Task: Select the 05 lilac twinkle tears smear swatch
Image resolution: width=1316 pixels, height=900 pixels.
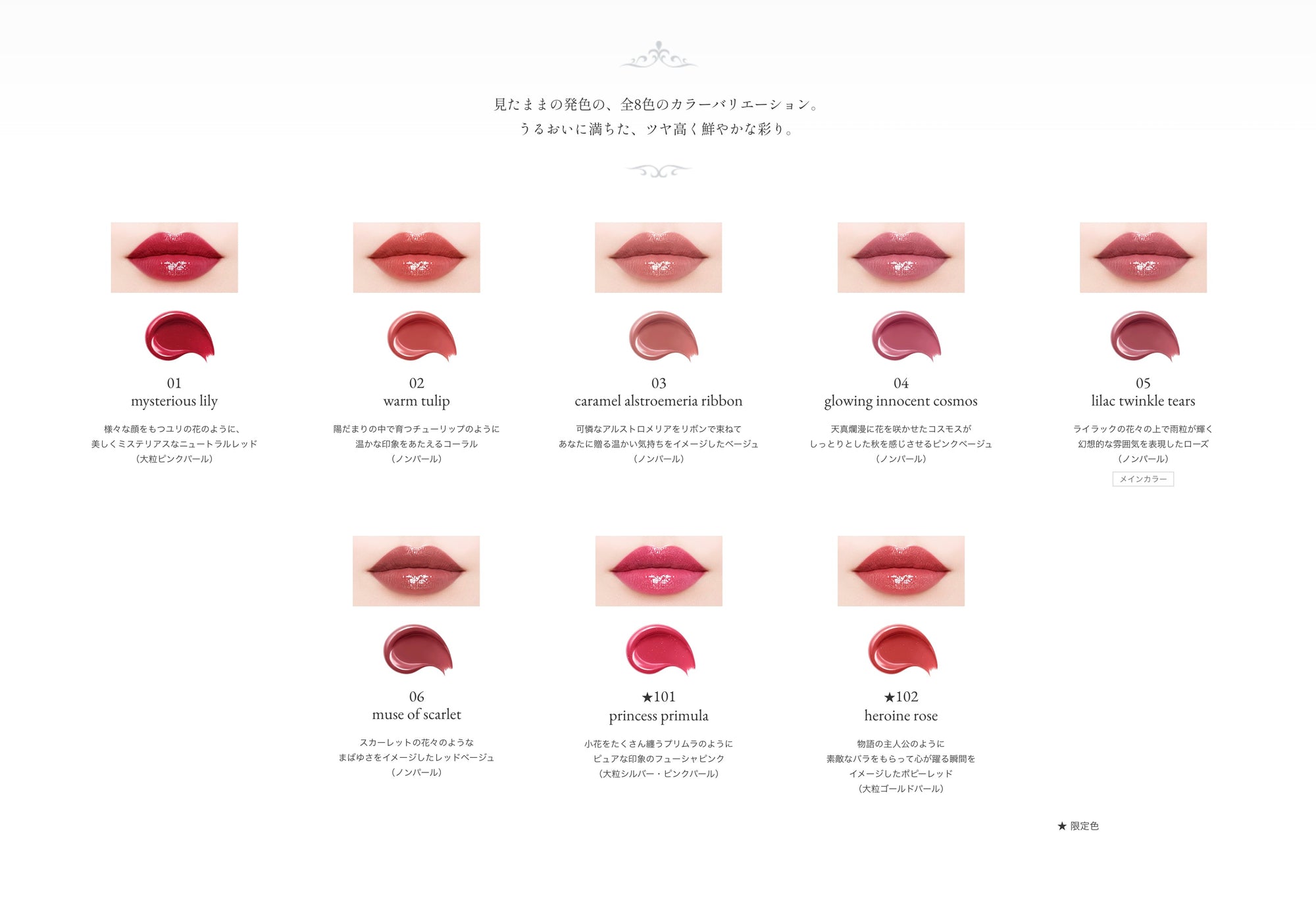Action: (1146, 336)
